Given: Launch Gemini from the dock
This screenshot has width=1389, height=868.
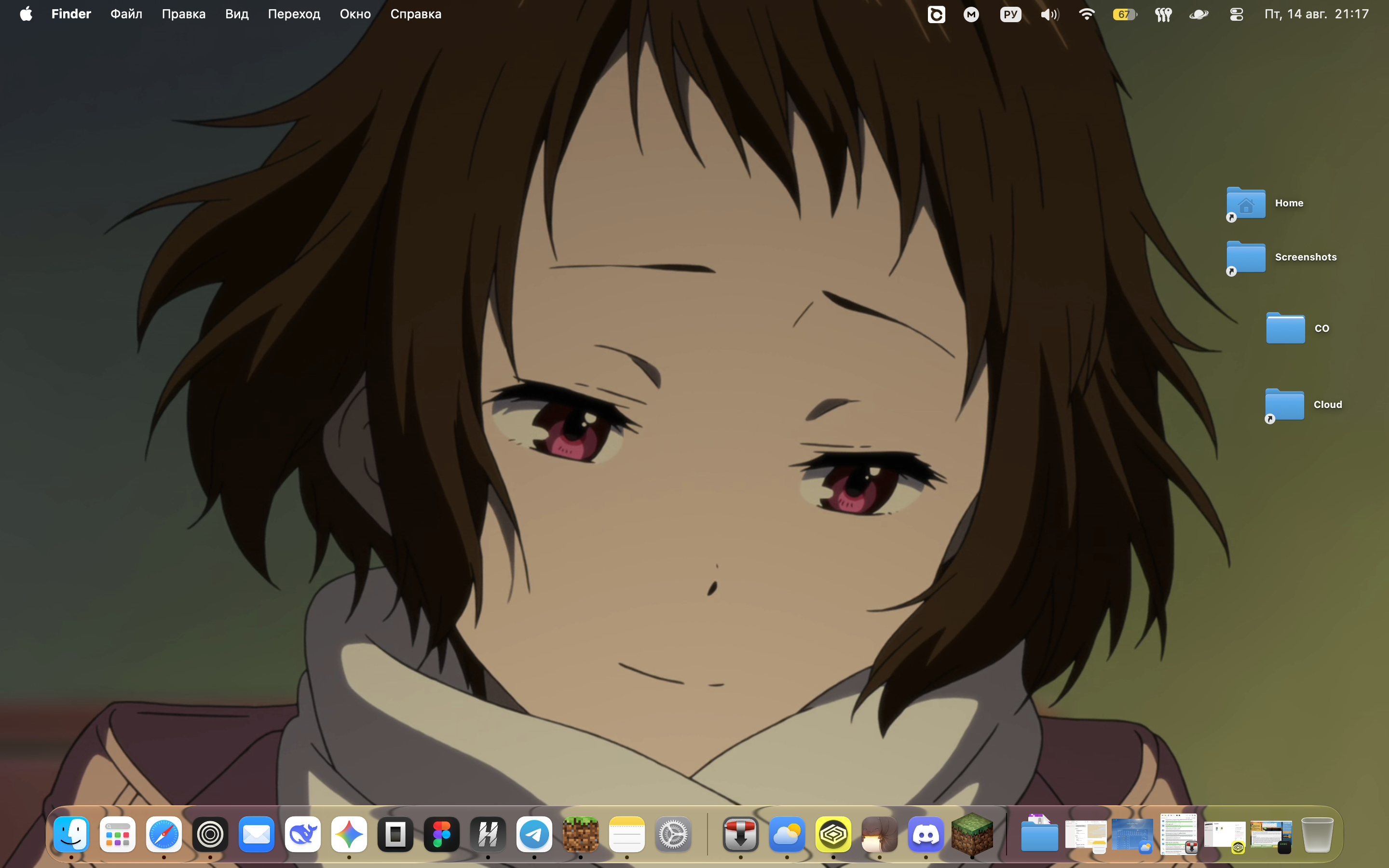Looking at the screenshot, I should (x=349, y=834).
